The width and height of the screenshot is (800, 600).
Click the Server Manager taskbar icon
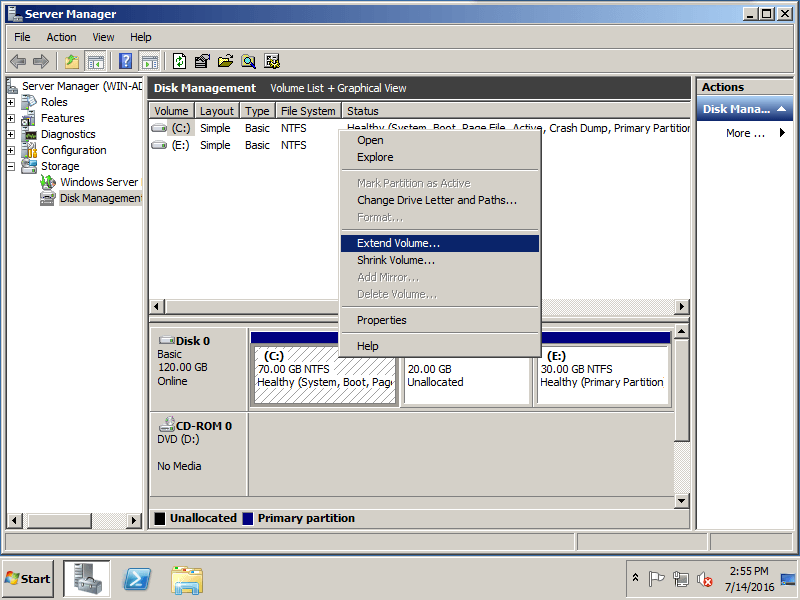click(x=87, y=579)
